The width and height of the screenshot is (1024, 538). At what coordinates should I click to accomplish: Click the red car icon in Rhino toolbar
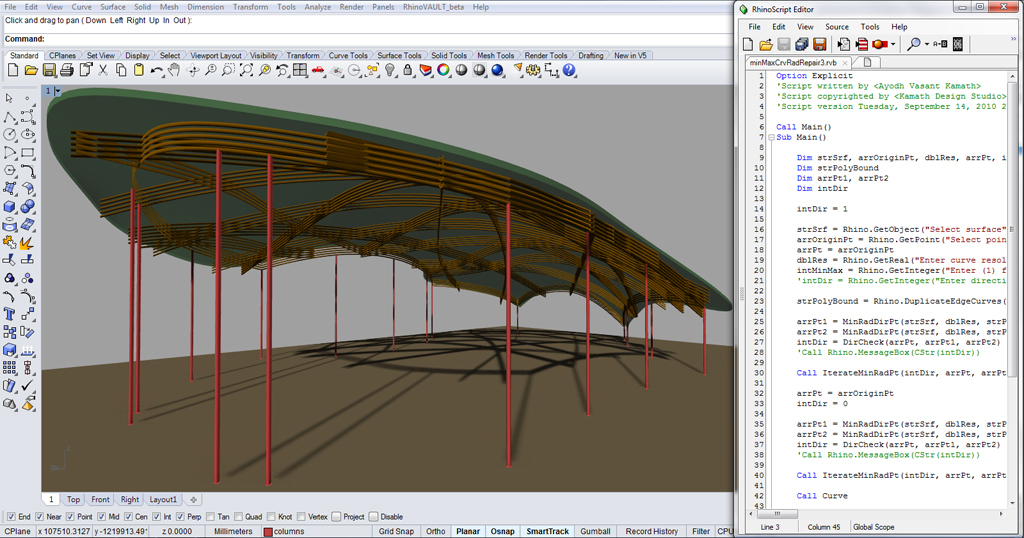click(317, 70)
